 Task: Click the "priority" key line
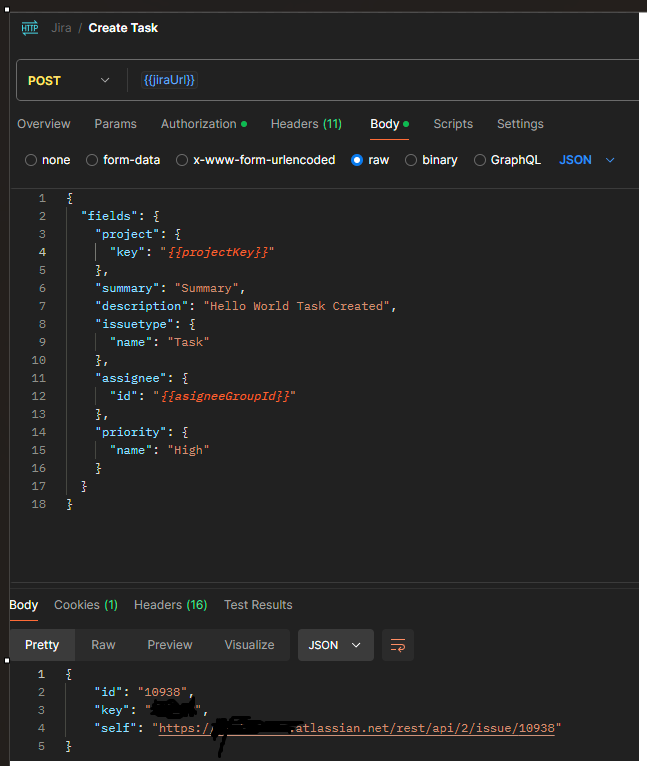(x=131, y=432)
